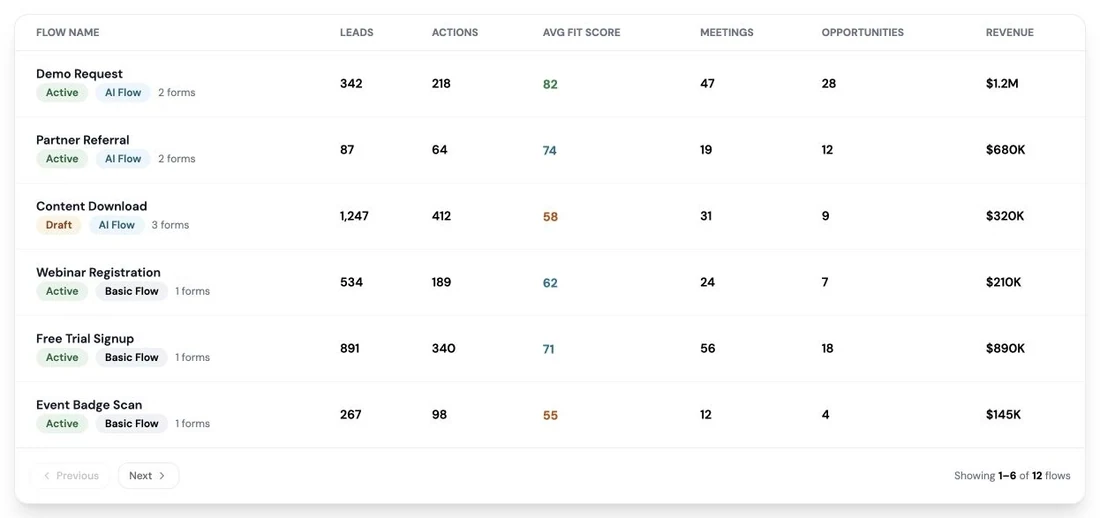Select the 534 leads value
This screenshot has height=518, width=1100.
click(x=351, y=282)
